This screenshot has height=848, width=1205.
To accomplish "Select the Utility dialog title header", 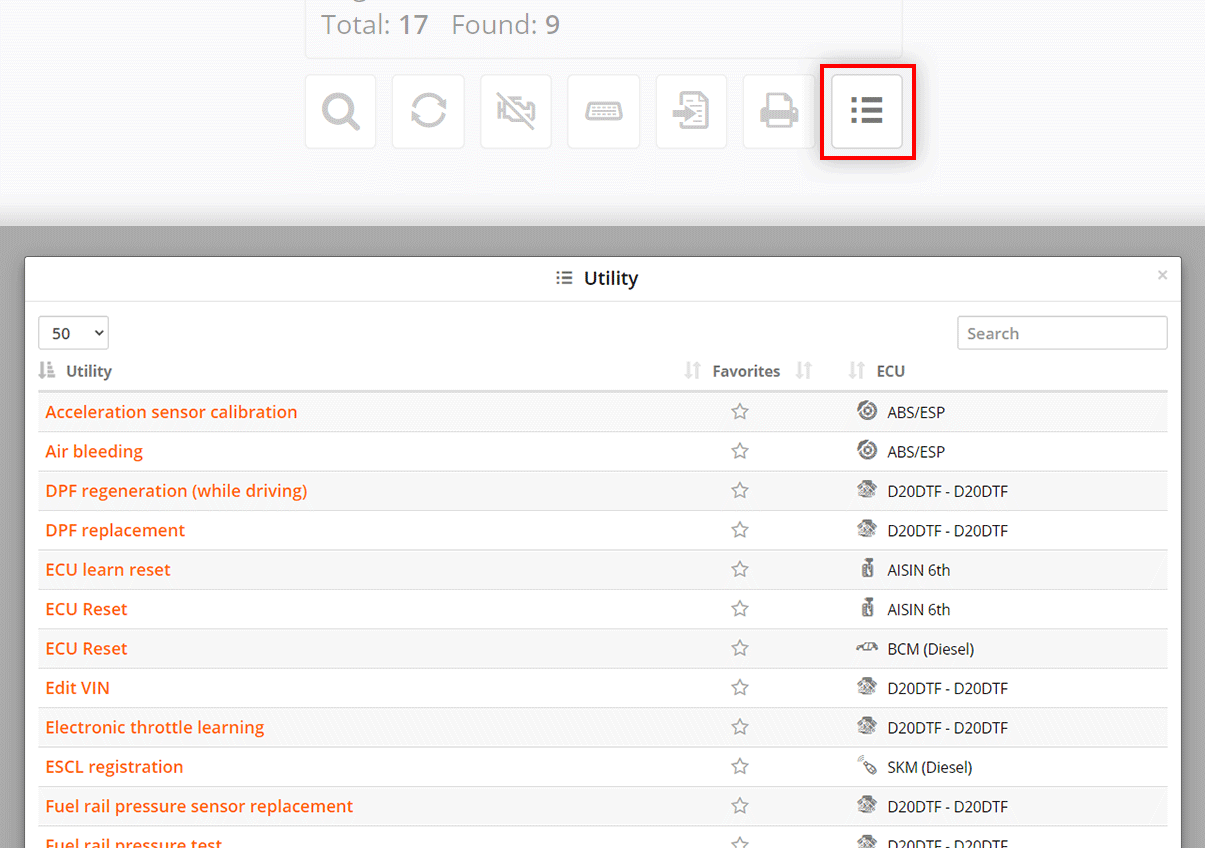I will point(596,278).
